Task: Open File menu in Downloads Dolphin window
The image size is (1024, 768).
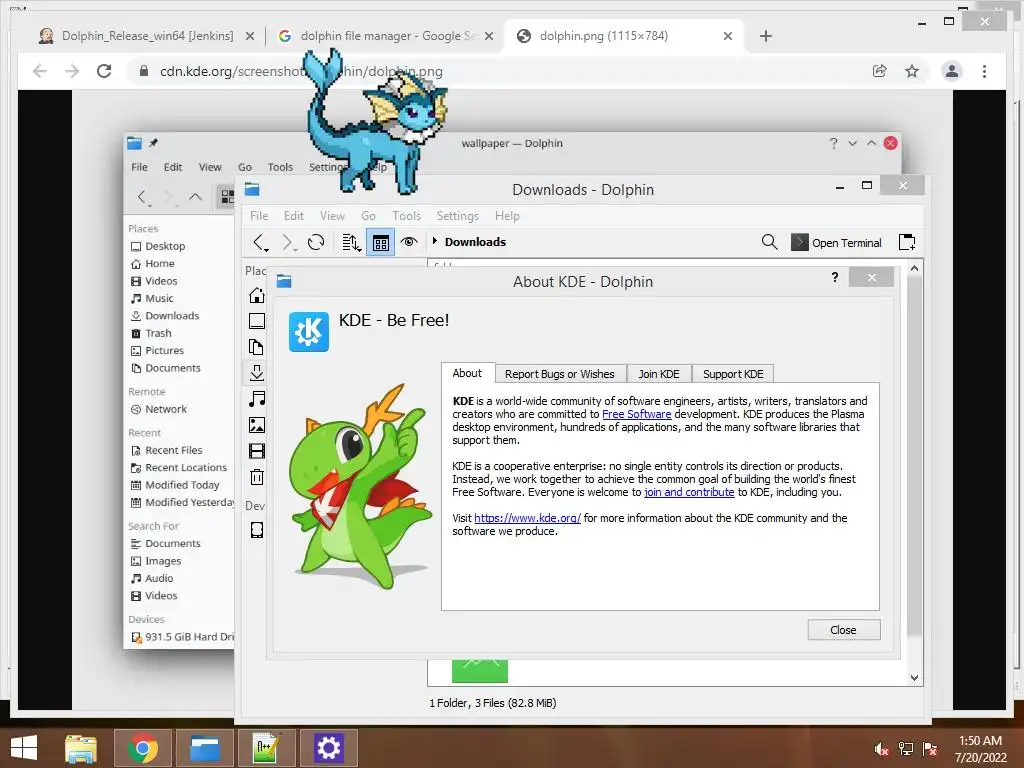Action: (259, 216)
